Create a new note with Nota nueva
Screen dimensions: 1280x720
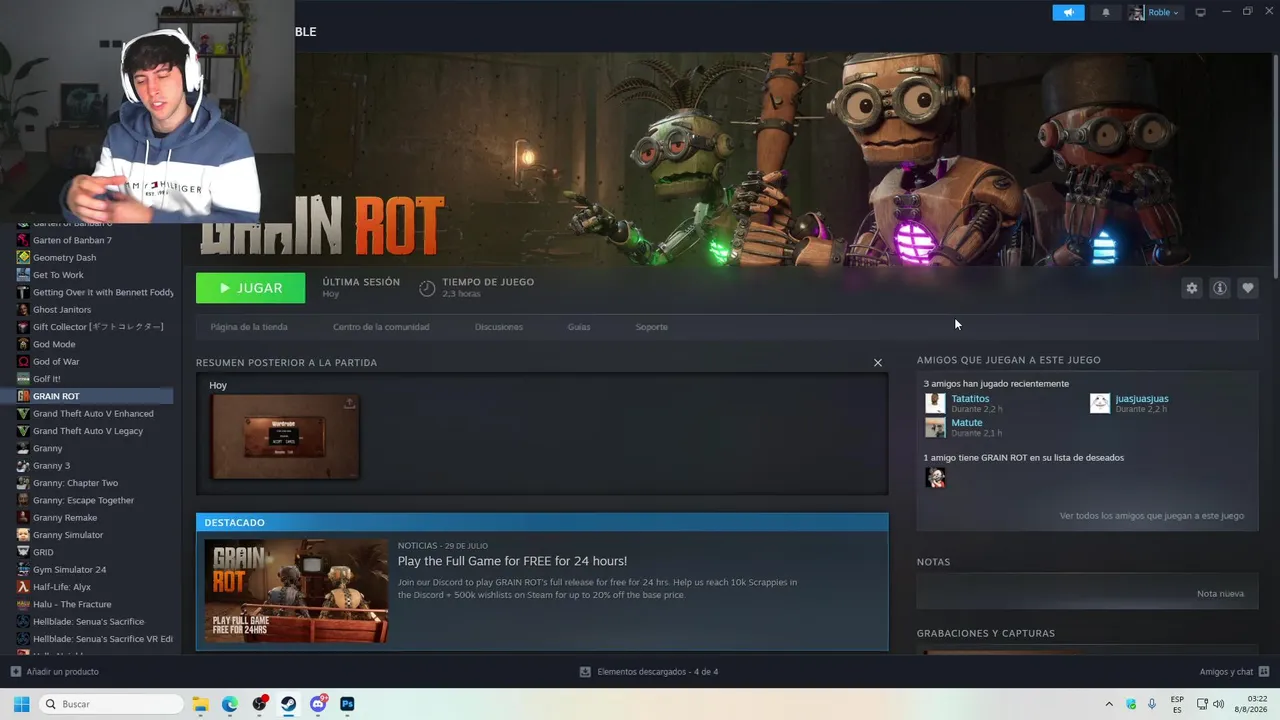pyautogui.click(x=1220, y=594)
